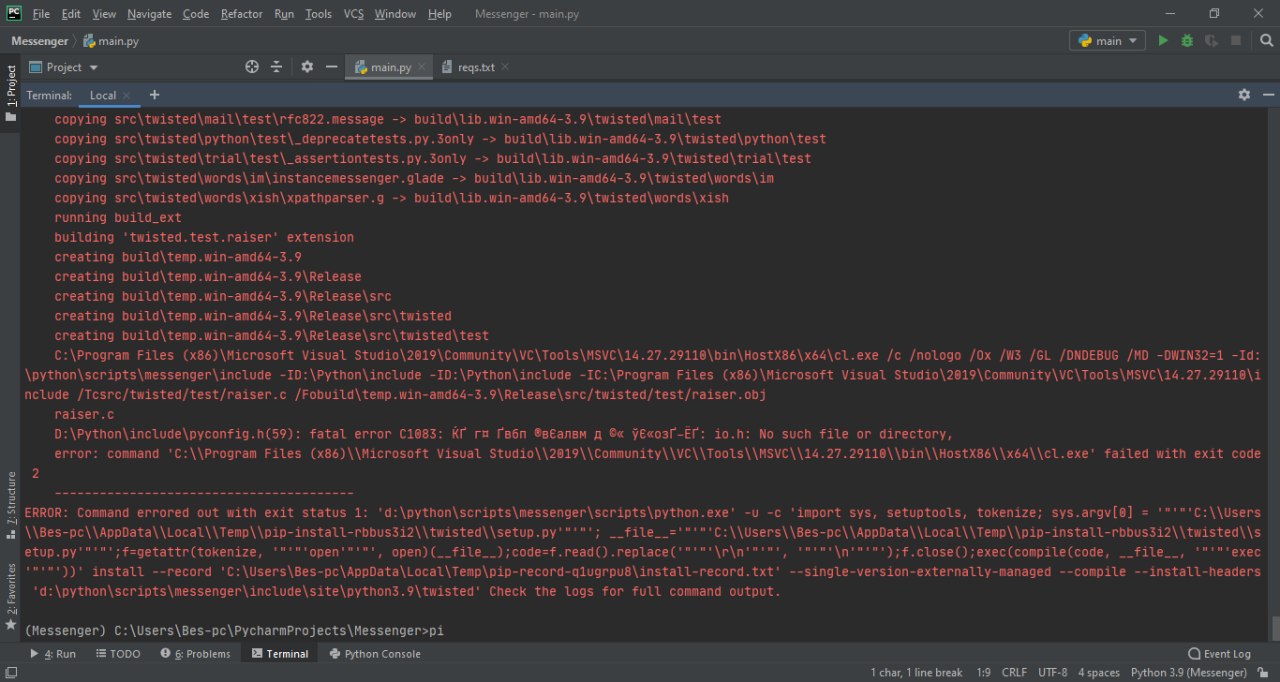The height and width of the screenshot is (682, 1280).
Task: Open the TODO tool window
Action: [x=118, y=654]
